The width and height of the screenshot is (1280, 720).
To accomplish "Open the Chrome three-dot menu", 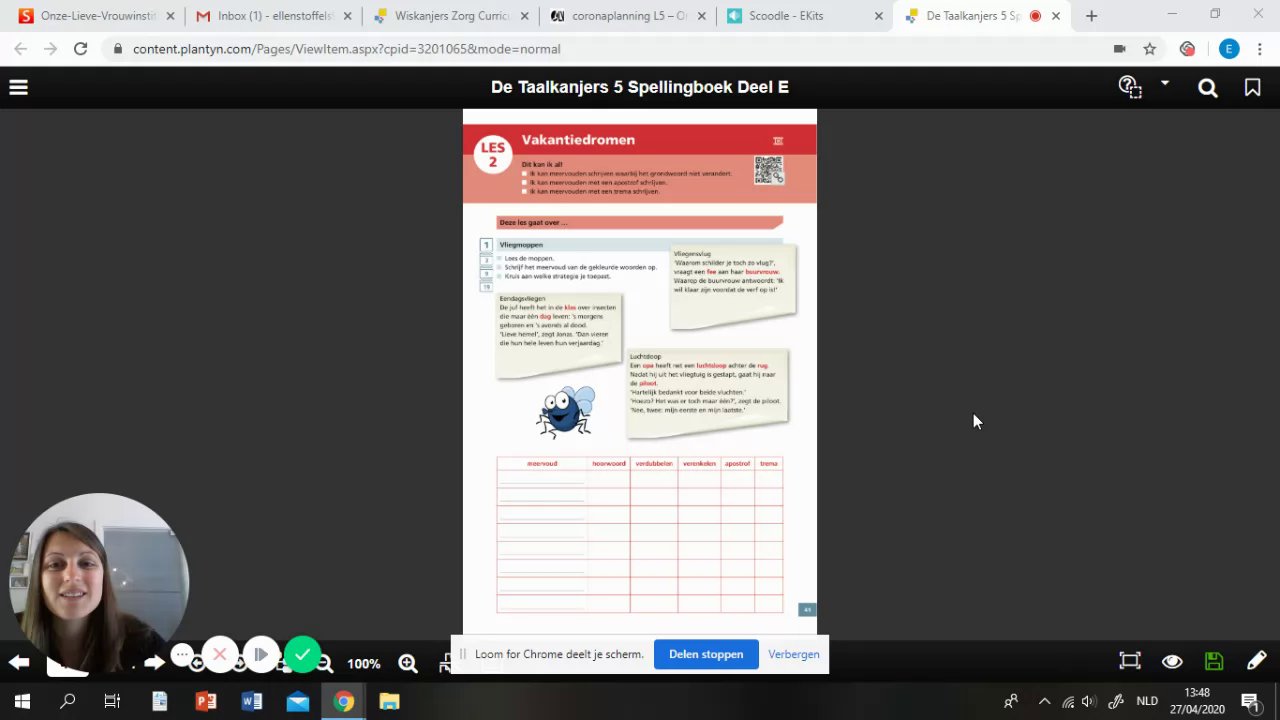I will 1260,49.
